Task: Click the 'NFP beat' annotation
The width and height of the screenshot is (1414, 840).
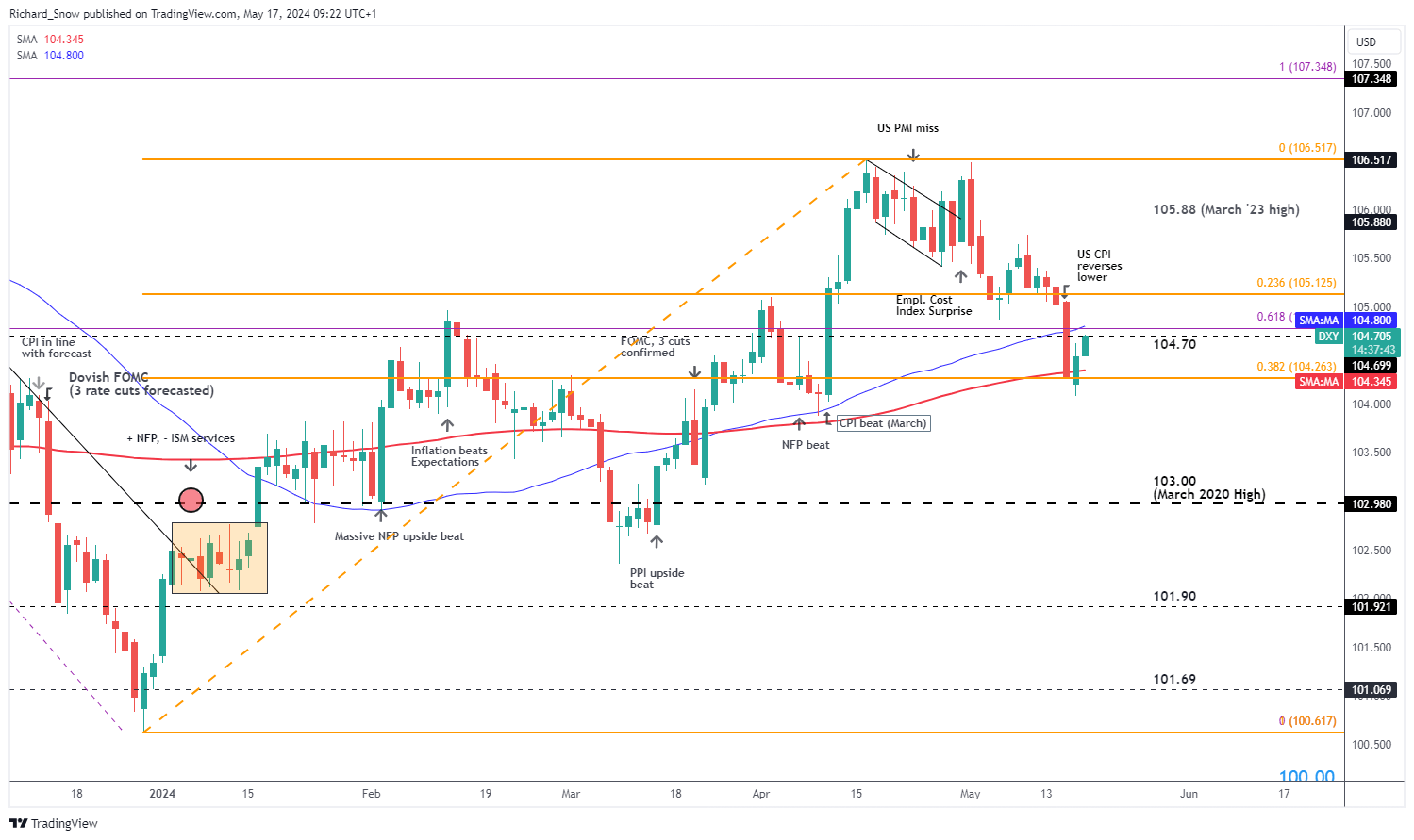Action: point(806,445)
